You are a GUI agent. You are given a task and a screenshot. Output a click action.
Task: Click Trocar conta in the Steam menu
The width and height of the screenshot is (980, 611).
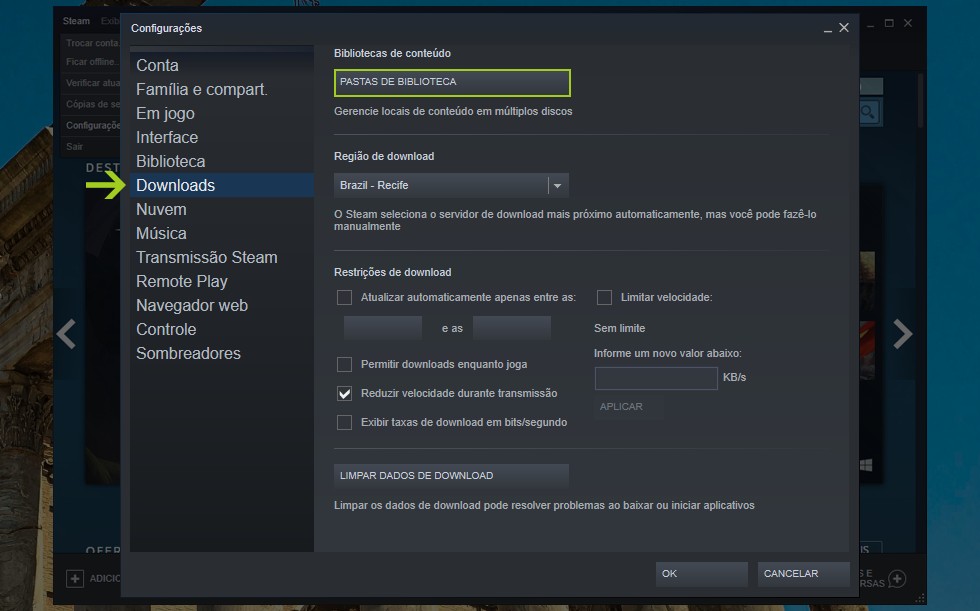[x=92, y=43]
